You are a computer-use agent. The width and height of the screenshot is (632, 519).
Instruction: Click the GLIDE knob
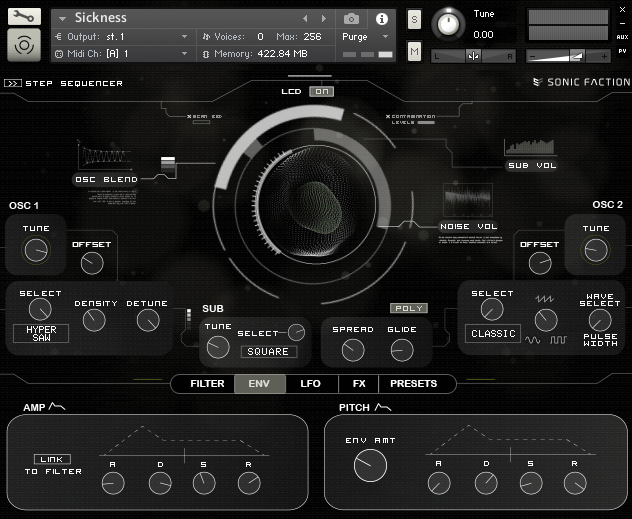pyautogui.click(x=402, y=350)
